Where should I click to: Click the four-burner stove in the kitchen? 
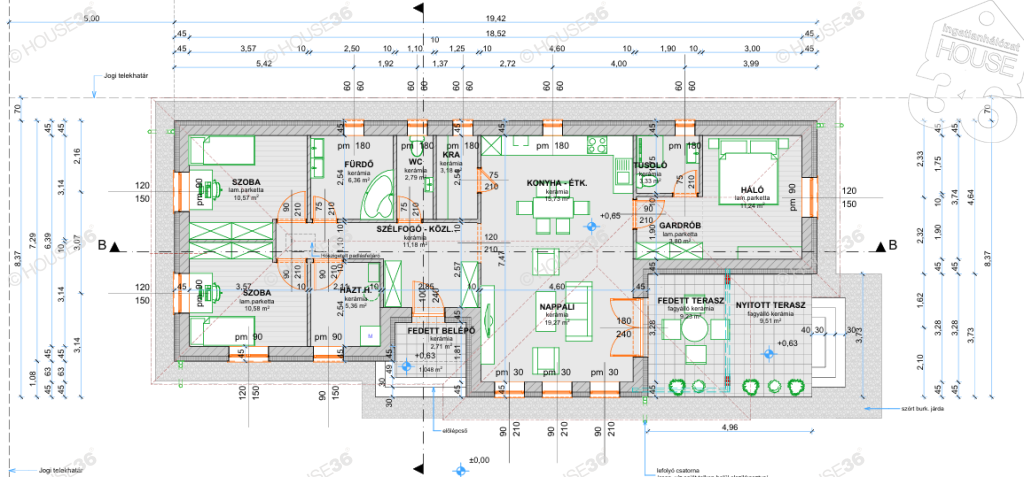pos(597,145)
